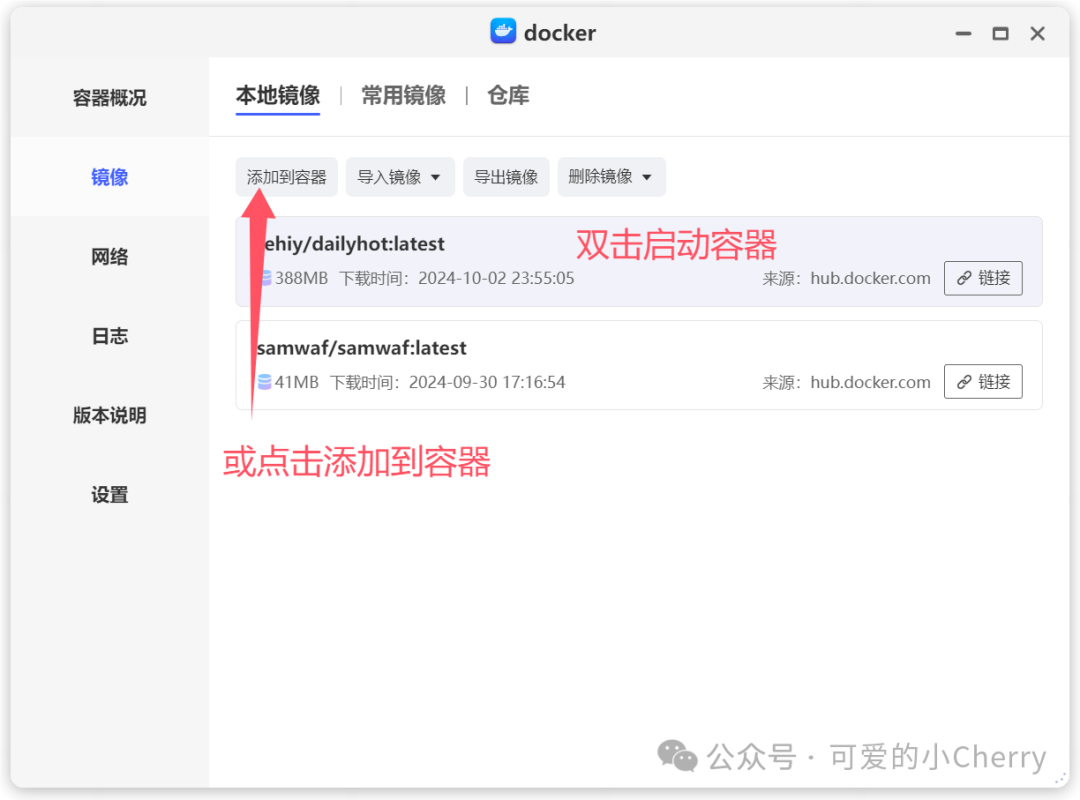Image resolution: width=1080 pixels, height=800 pixels.
Task: Click the 41MB size value
Action: [297, 382]
